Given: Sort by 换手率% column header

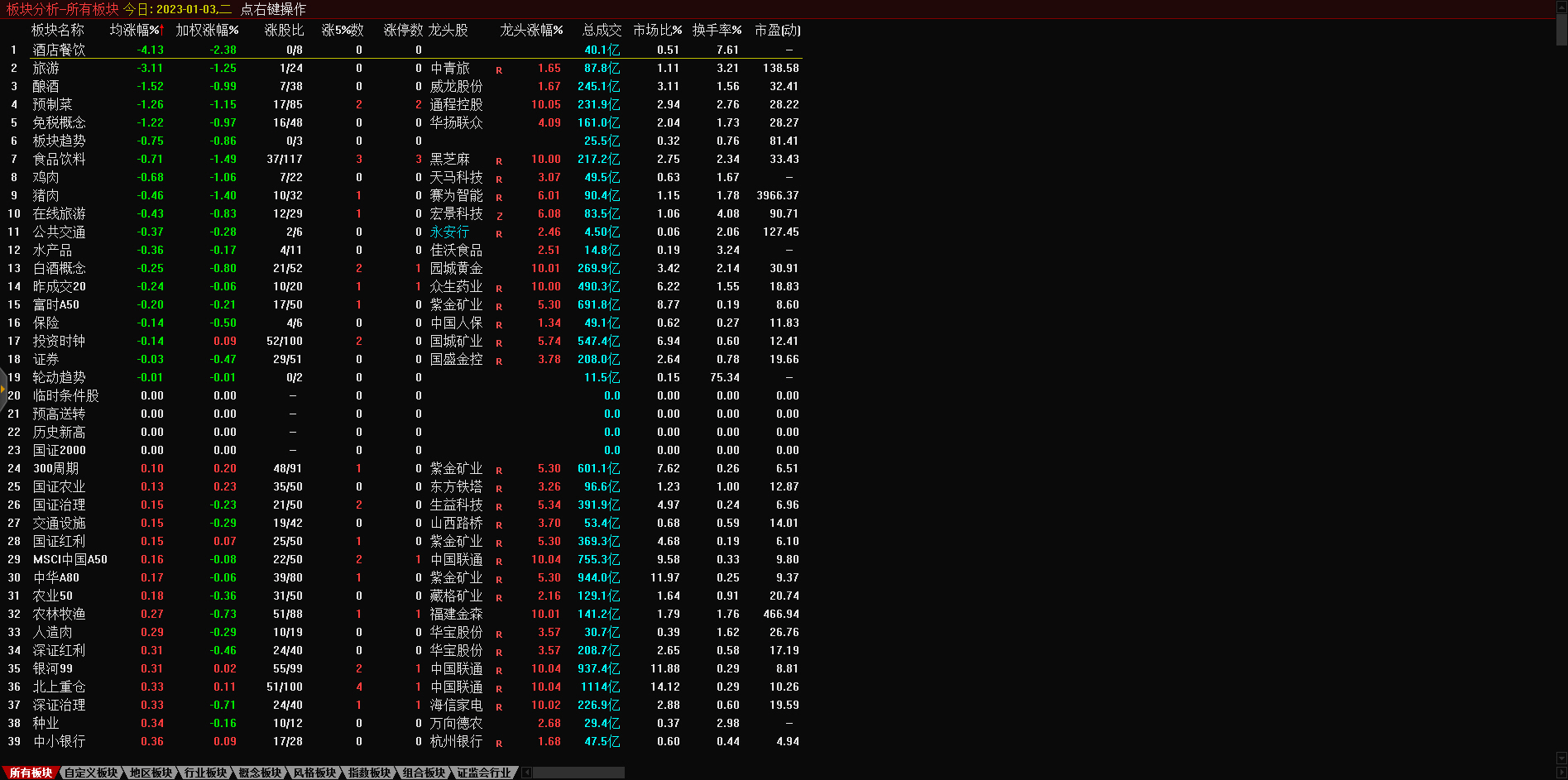Looking at the screenshot, I should click(717, 30).
